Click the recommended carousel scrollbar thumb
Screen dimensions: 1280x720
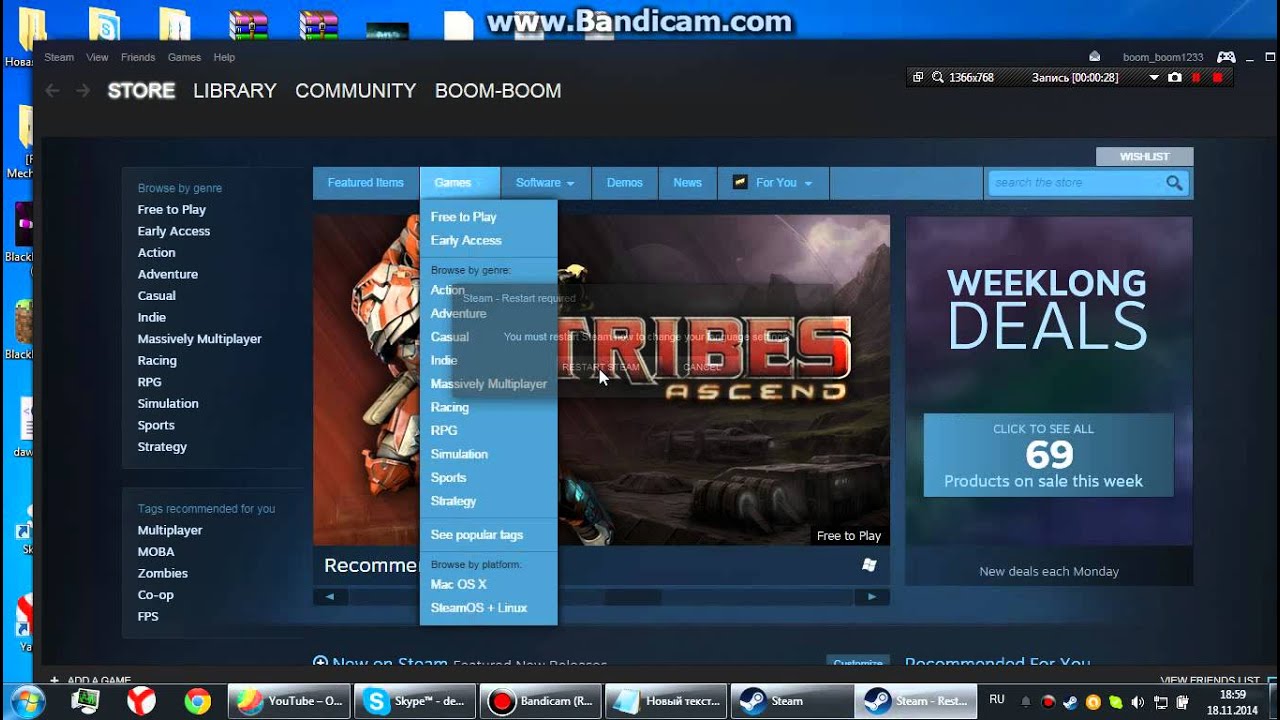coord(632,597)
